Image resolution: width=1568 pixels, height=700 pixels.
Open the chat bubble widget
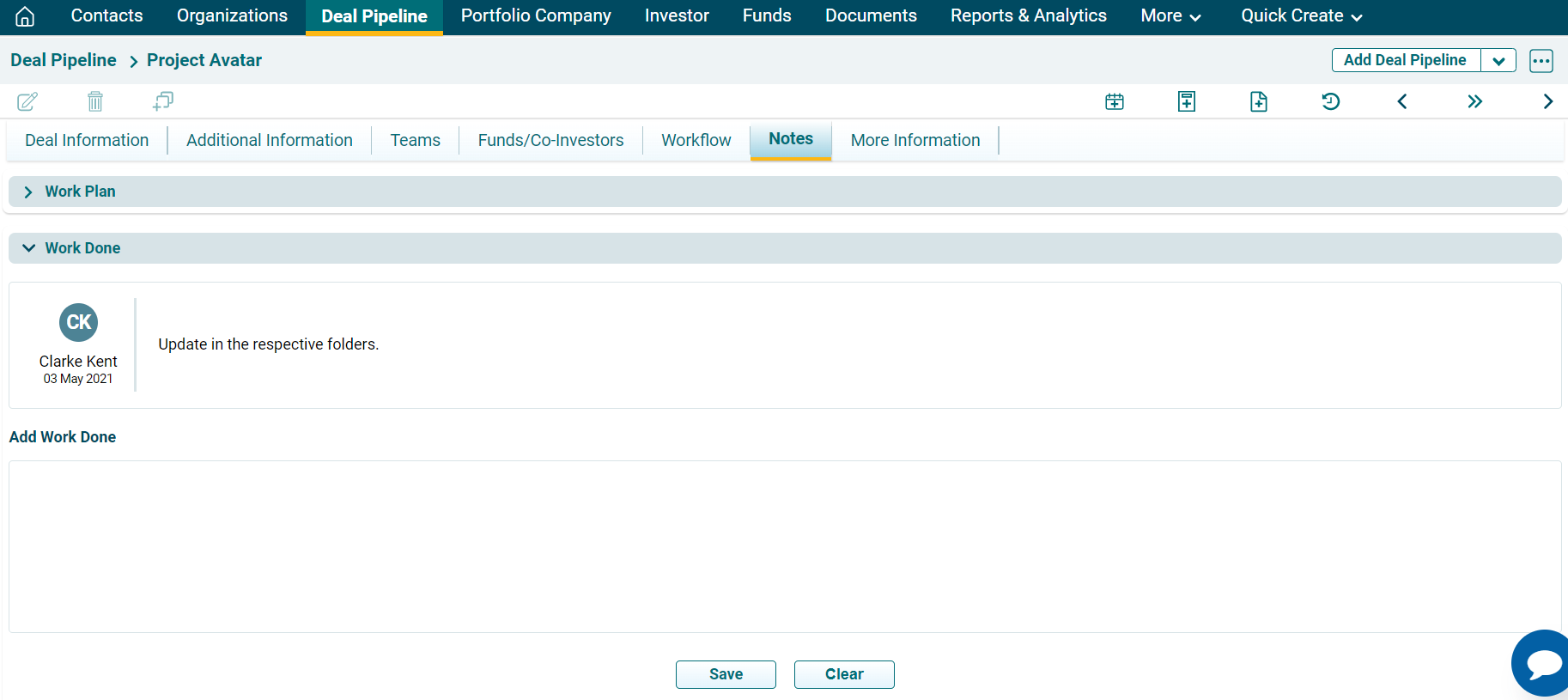coord(1543,663)
